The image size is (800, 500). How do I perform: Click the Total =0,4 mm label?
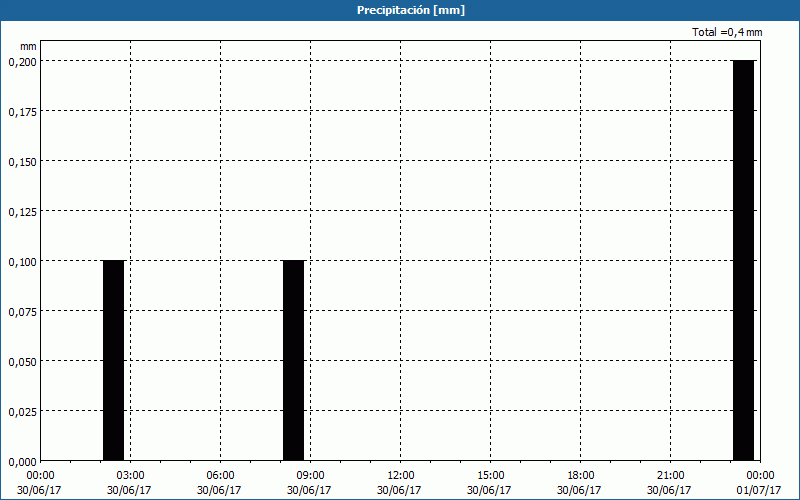727,33
